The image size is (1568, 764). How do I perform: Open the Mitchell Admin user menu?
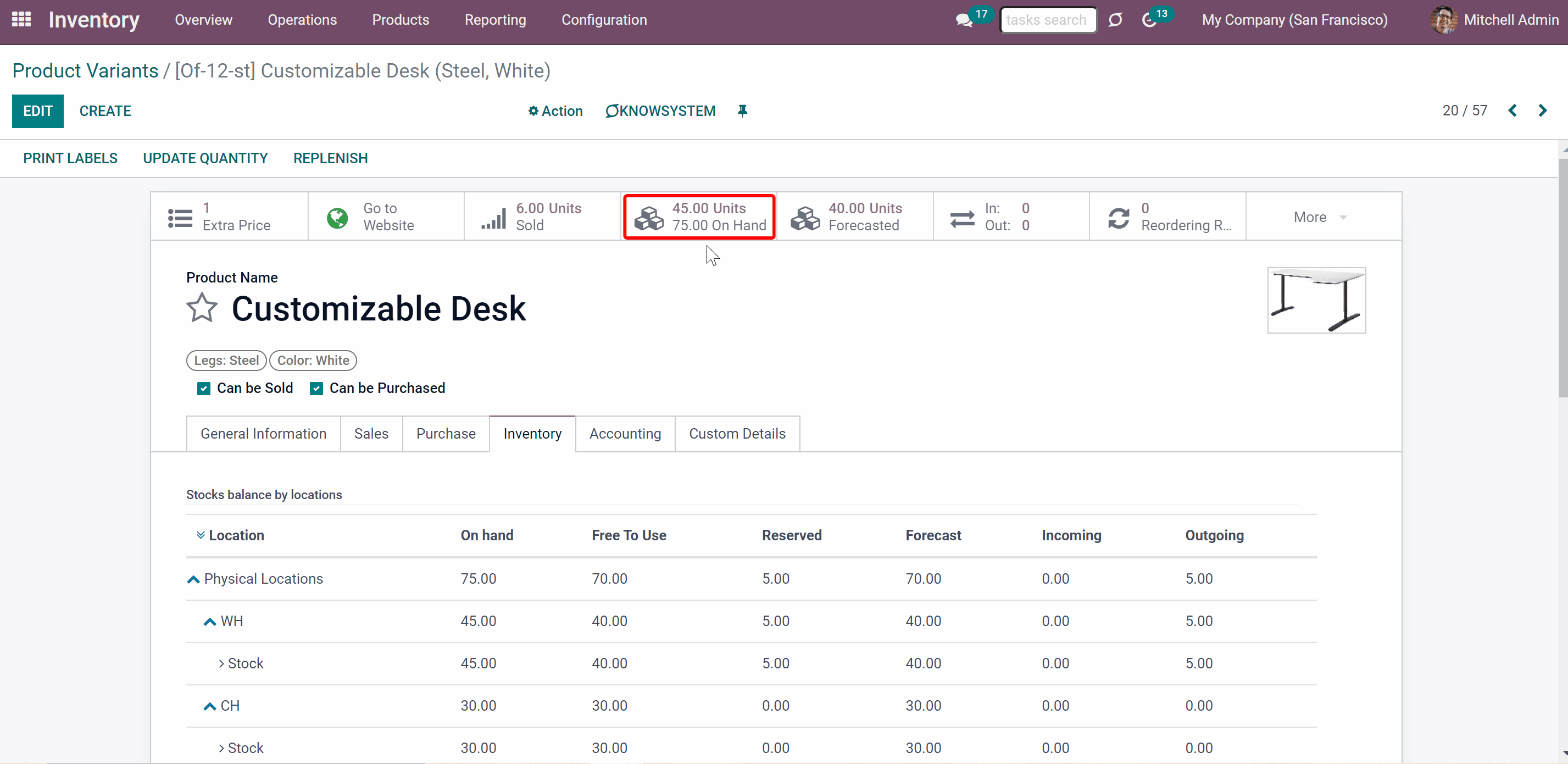point(1494,20)
